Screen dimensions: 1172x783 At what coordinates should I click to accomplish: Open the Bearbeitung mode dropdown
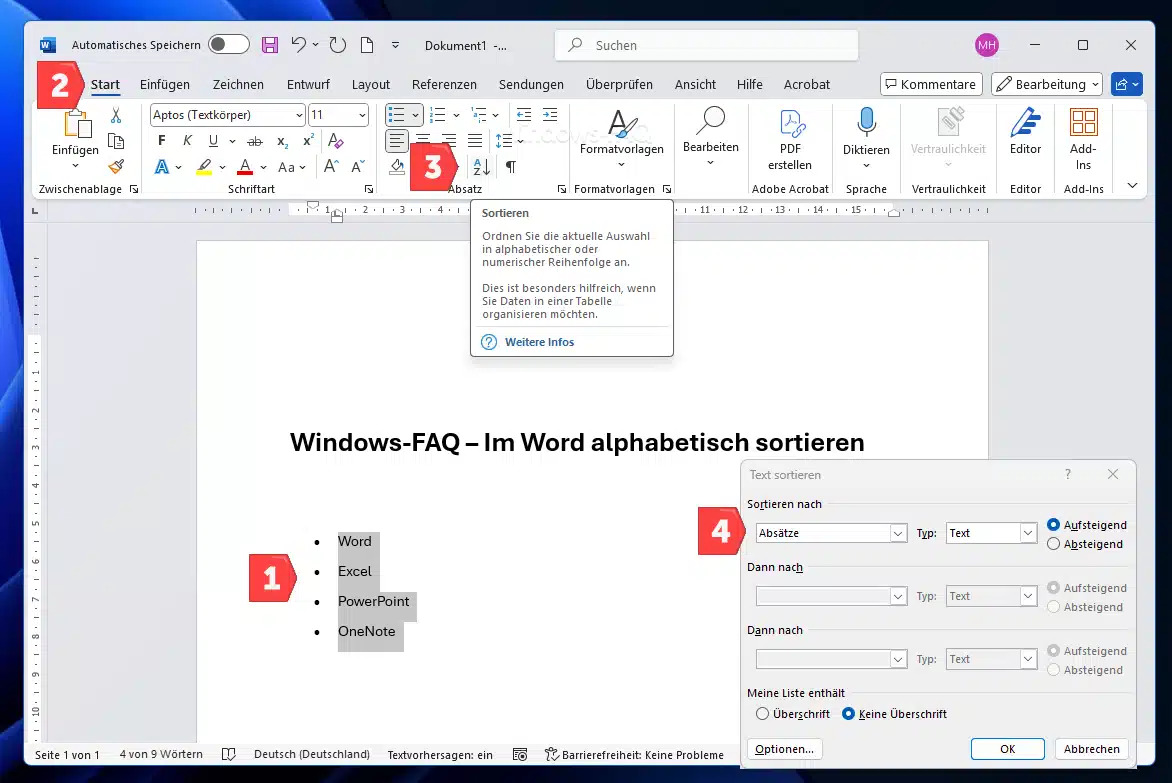[x=1047, y=85]
